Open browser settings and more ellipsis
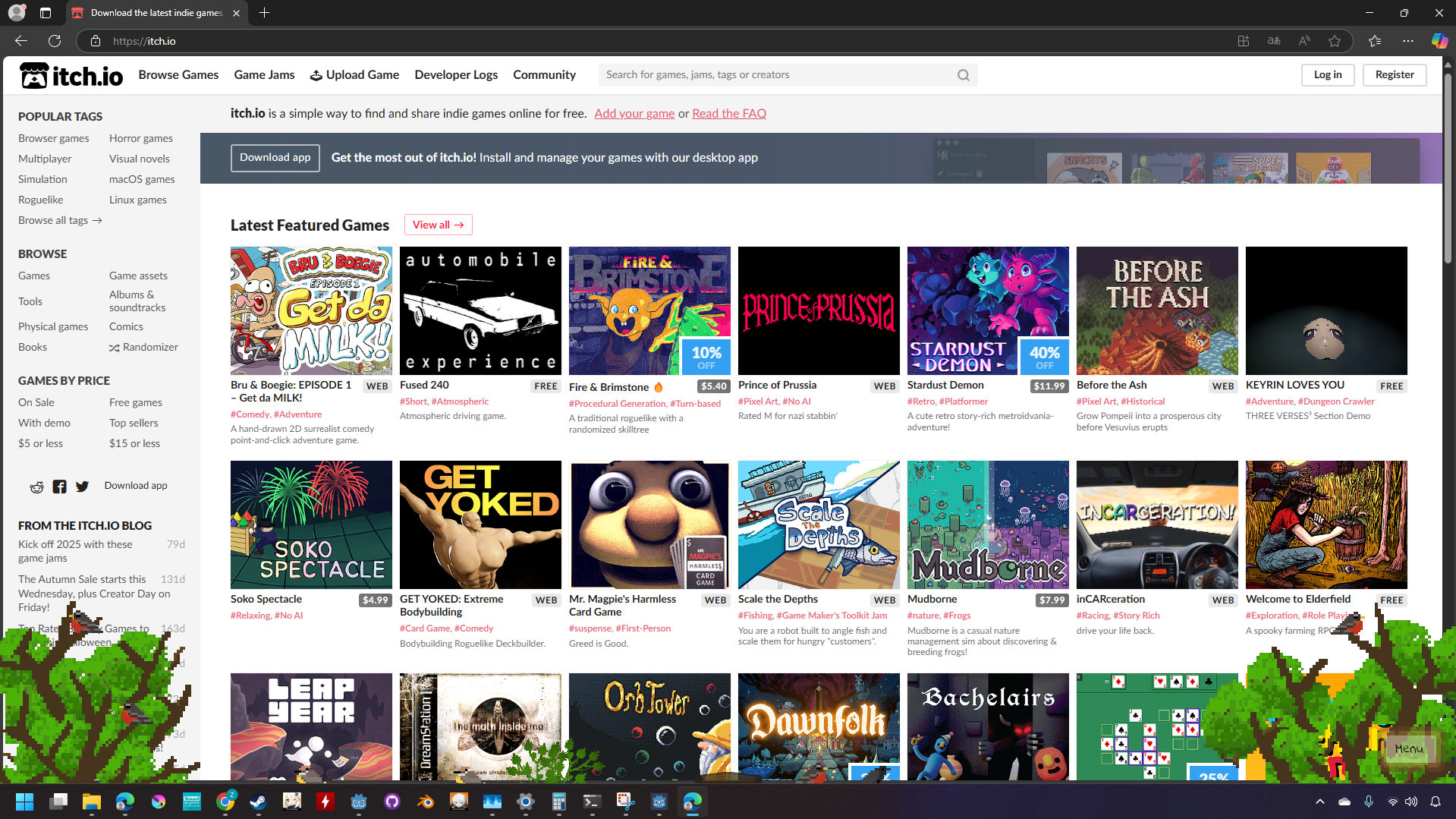 (x=1408, y=41)
